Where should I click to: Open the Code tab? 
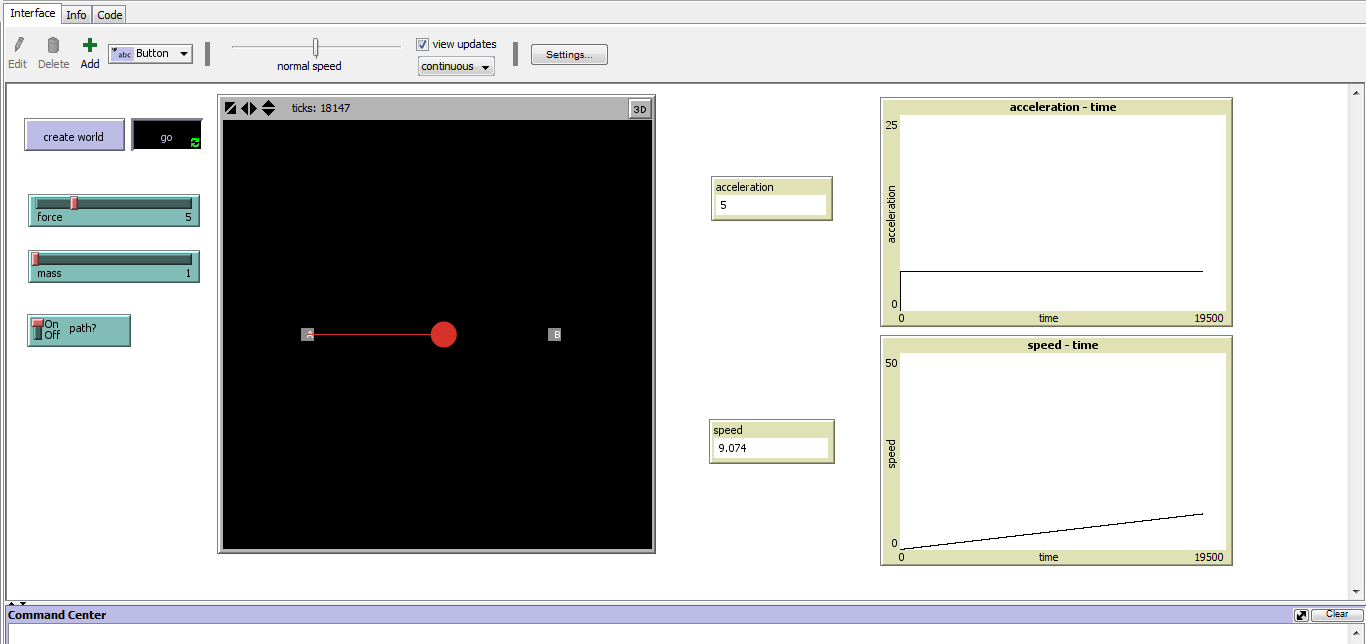pos(110,15)
